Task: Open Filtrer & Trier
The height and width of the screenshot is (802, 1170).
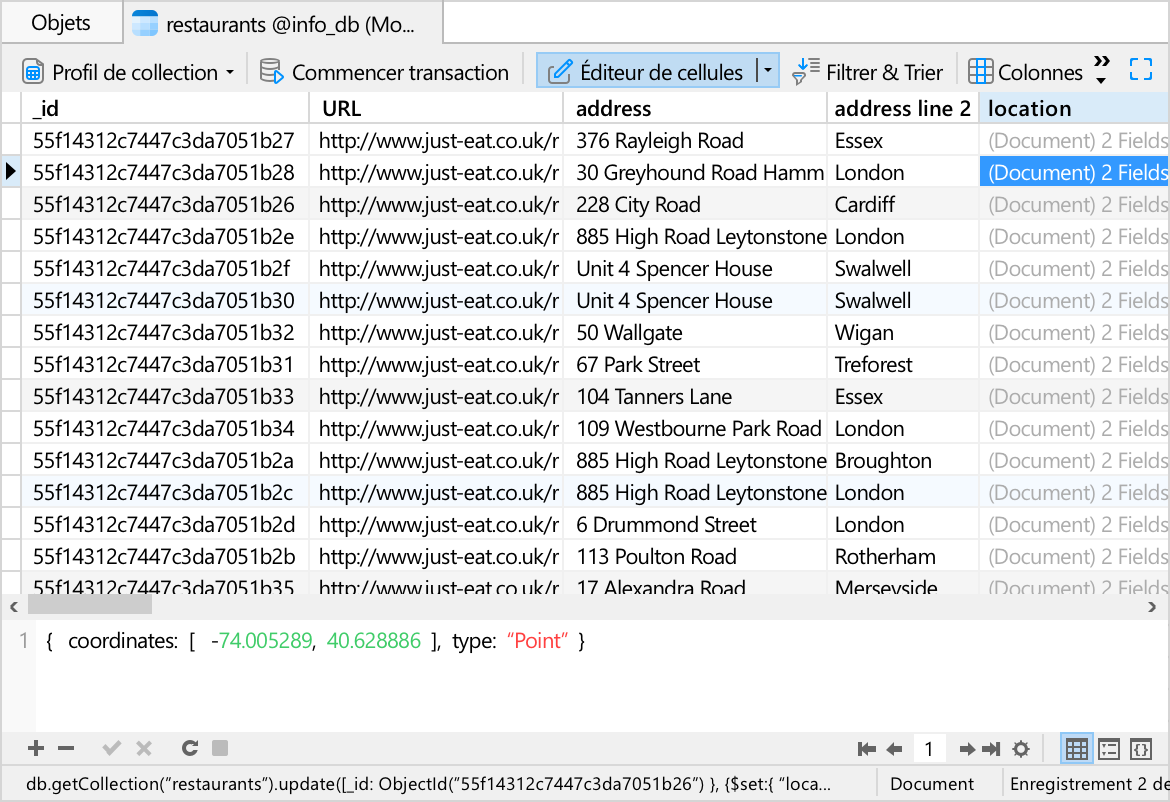Action: tap(868, 72)
